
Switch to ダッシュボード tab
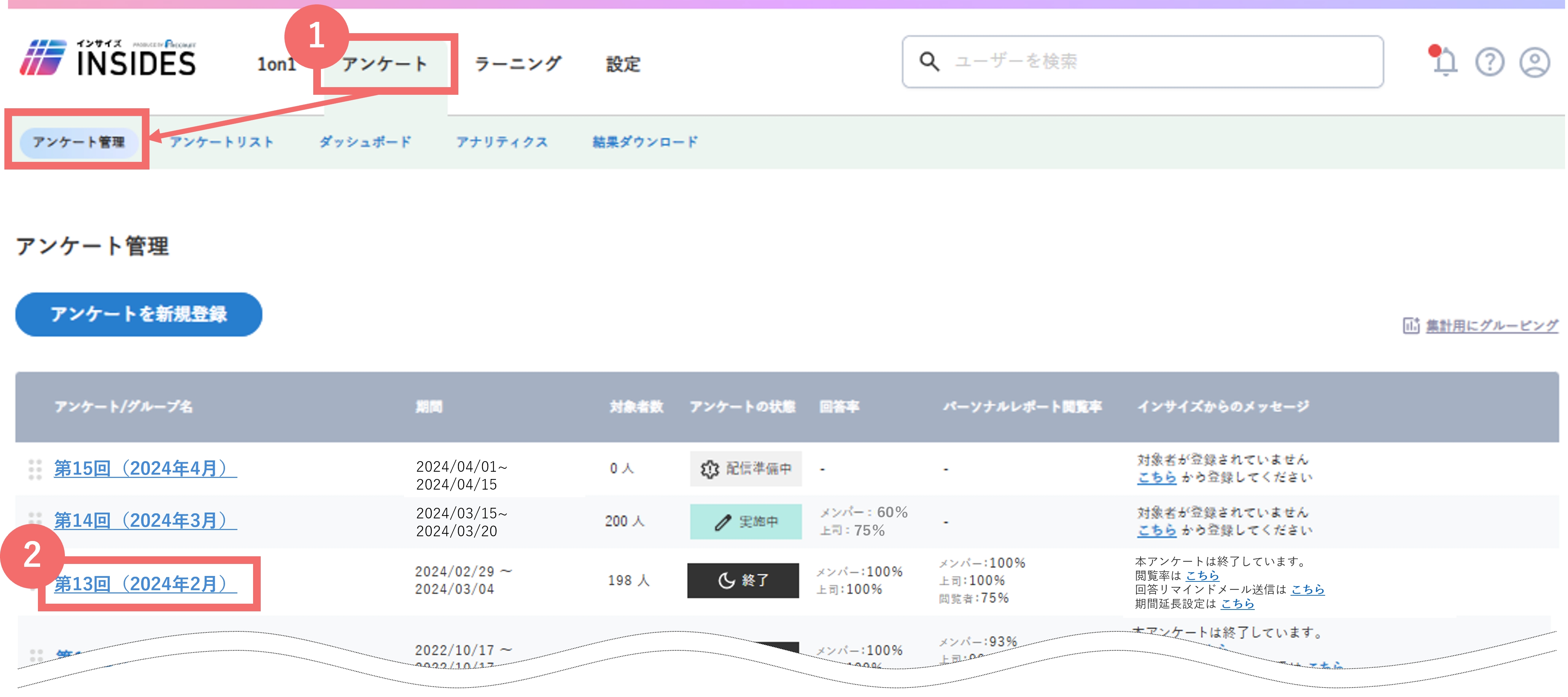pos(365,142)
